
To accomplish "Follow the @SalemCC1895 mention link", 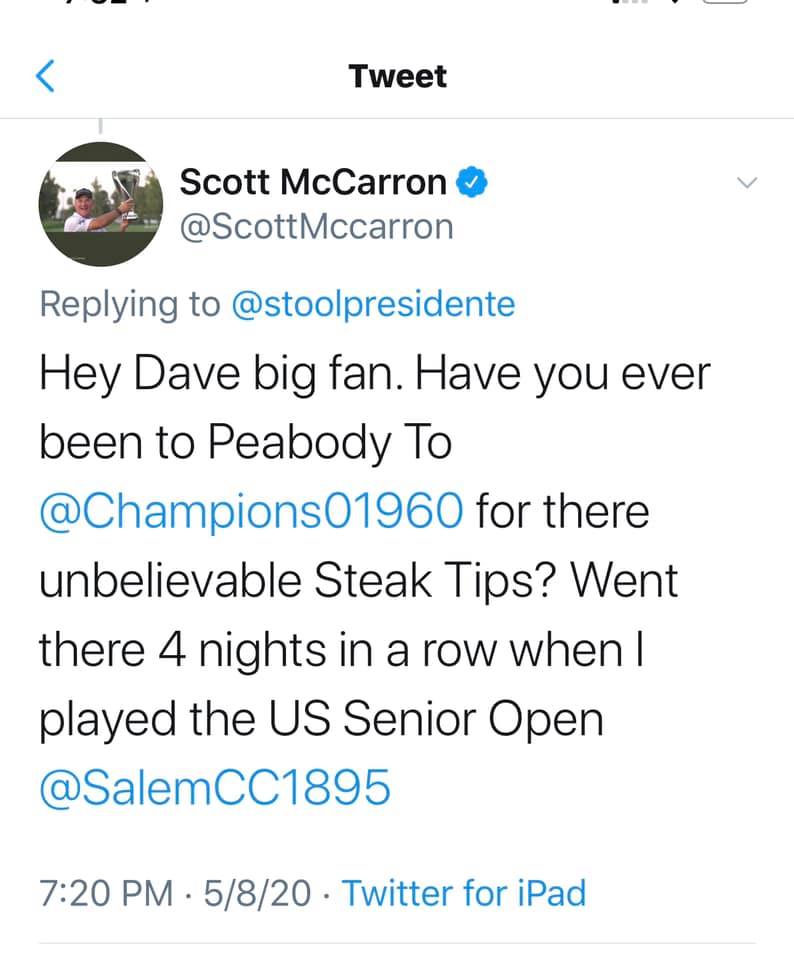I will [214, 789].
